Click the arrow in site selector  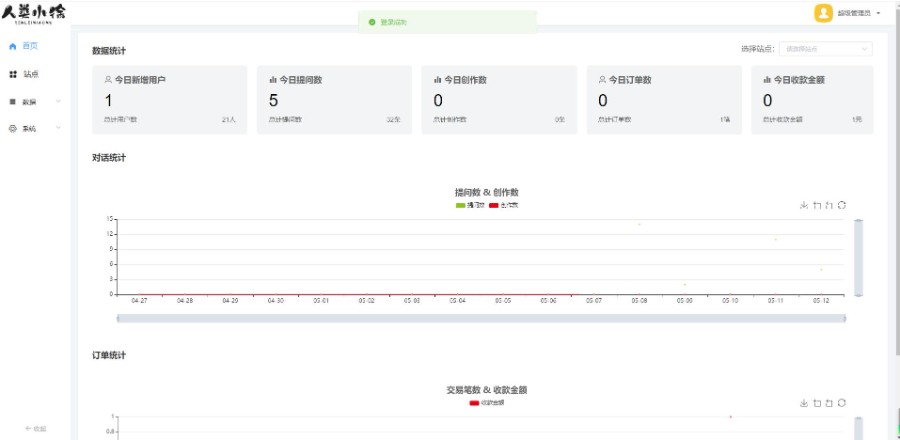coord(864,49)
